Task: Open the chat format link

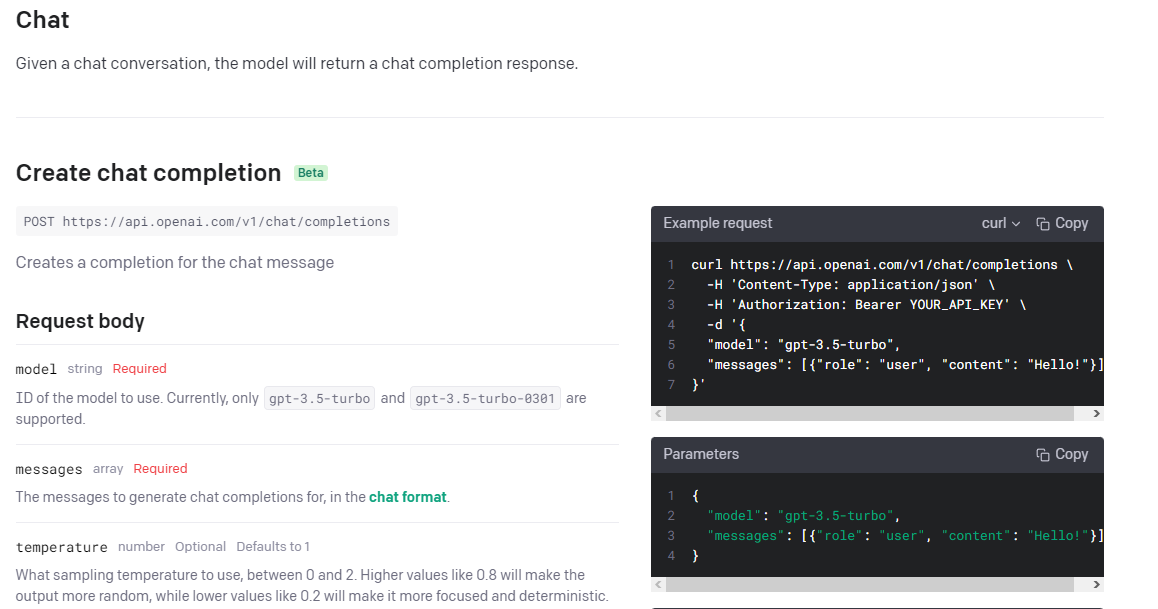Action: [x=408, y=497]
